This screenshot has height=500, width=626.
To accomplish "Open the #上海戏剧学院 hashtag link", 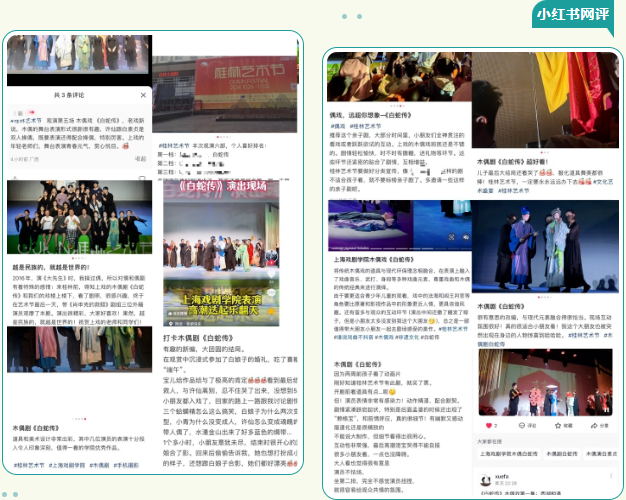I will (x=68, y=465).
